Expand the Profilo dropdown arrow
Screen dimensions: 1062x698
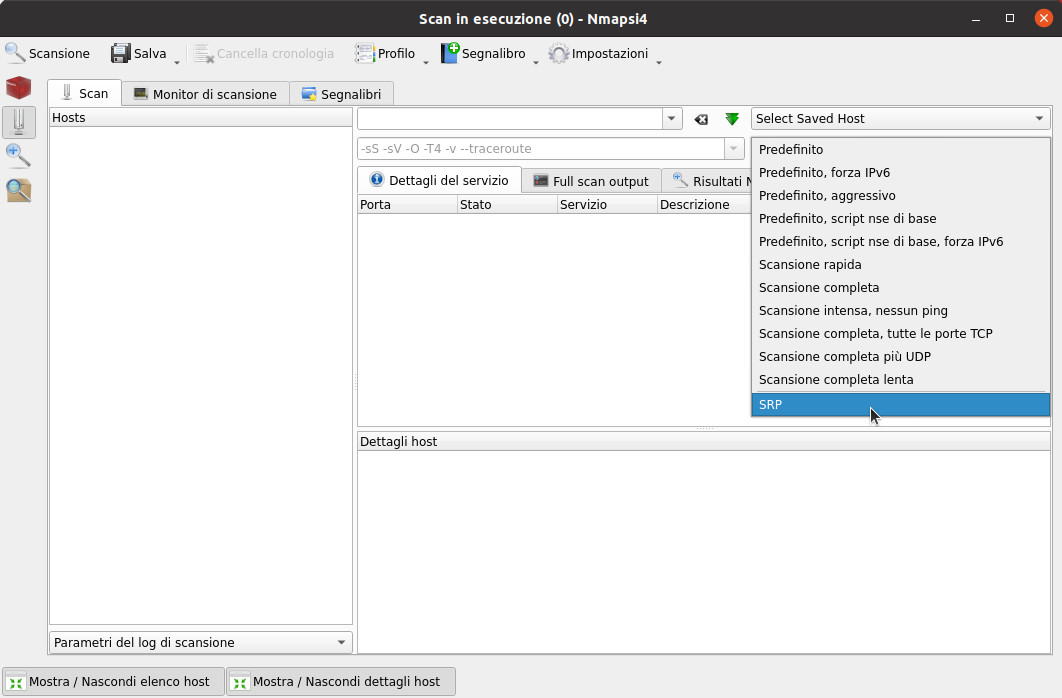click(x=426, y=62)
